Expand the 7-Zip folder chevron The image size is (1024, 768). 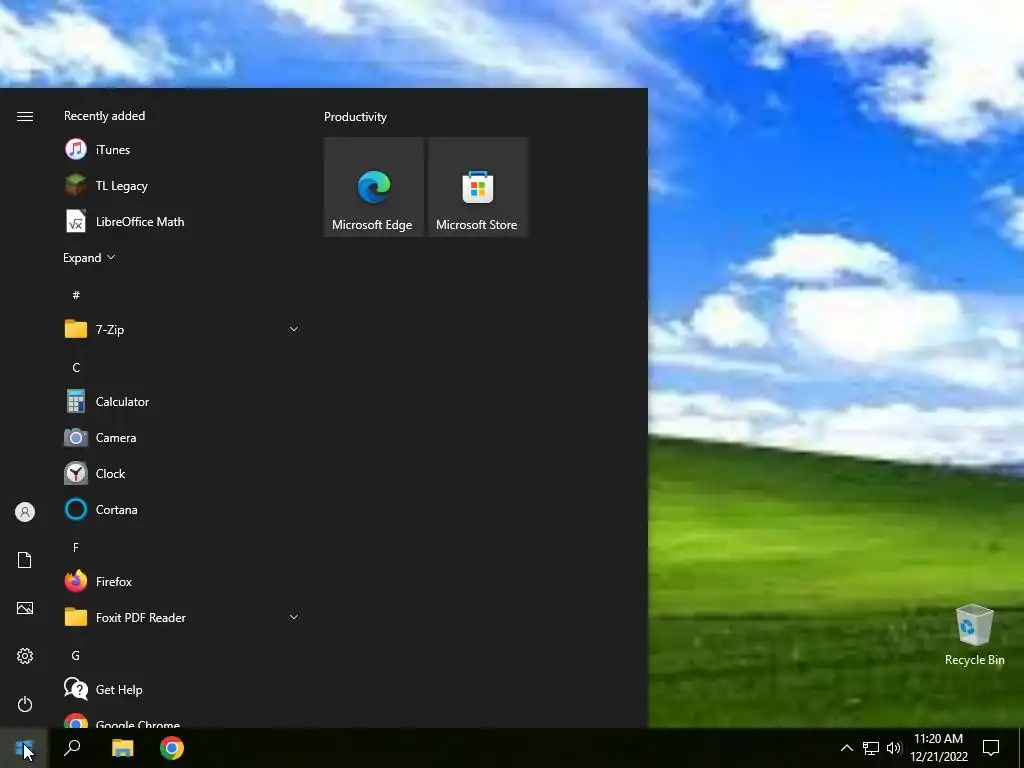point(294,329)
